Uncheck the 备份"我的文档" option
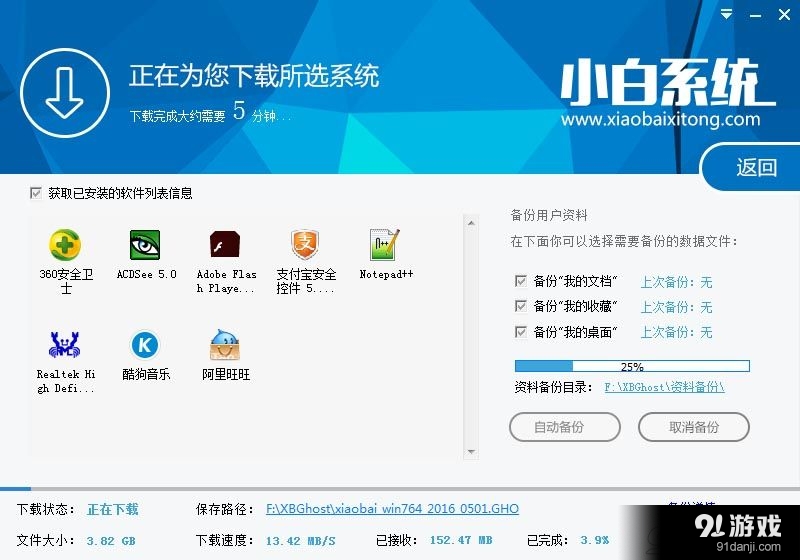The image size is (800, 560). pos(521,282)
